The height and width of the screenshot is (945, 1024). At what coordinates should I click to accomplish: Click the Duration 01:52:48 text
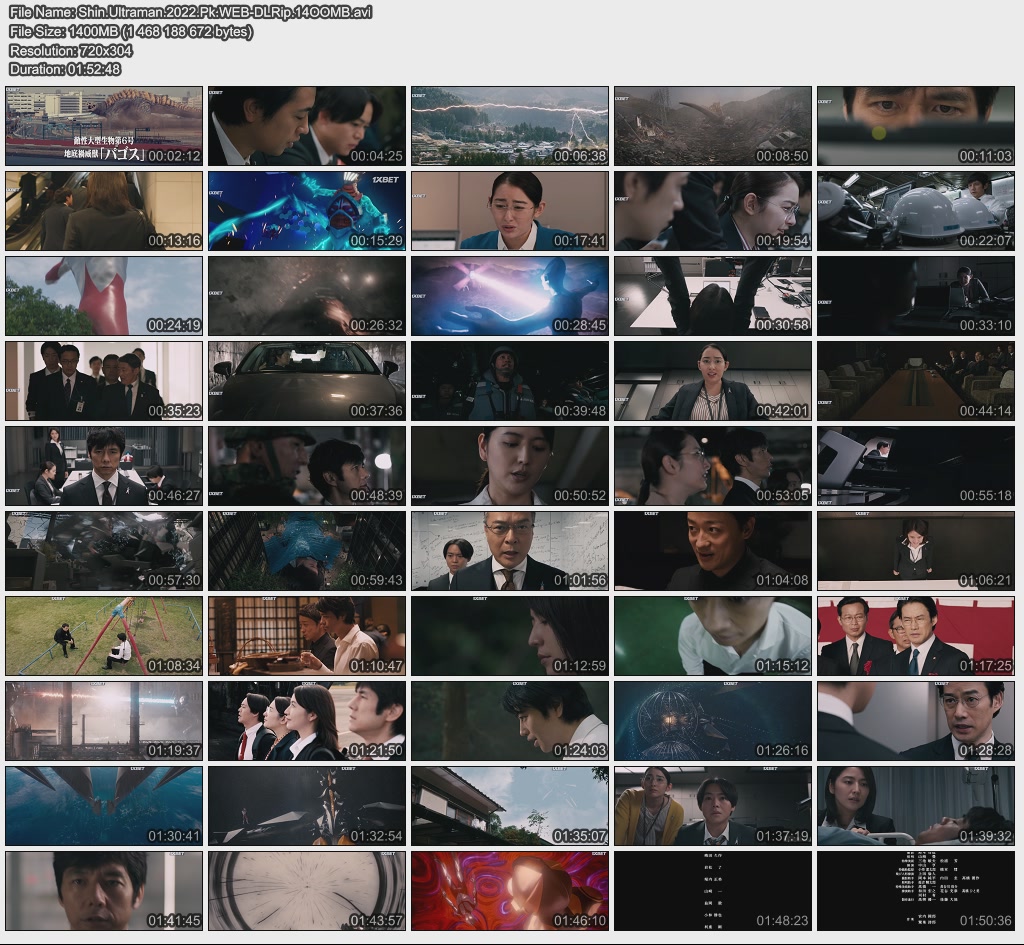[x=65, y=69]
